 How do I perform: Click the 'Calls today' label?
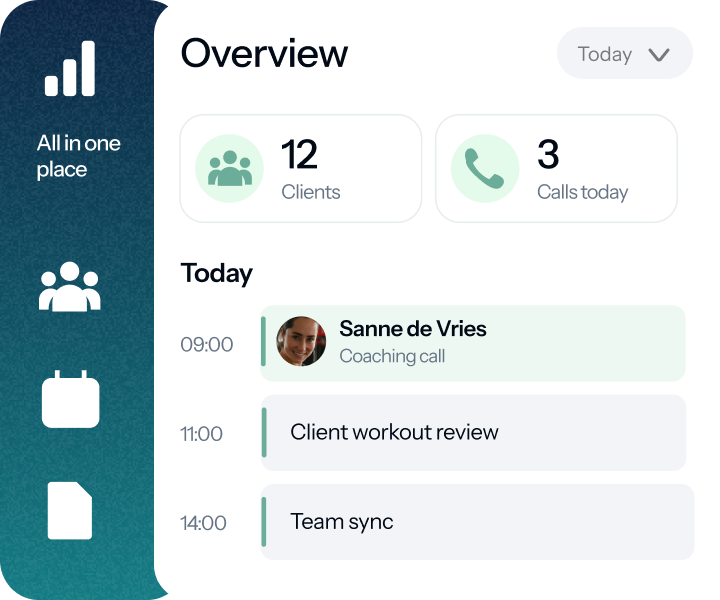point(583,192)
